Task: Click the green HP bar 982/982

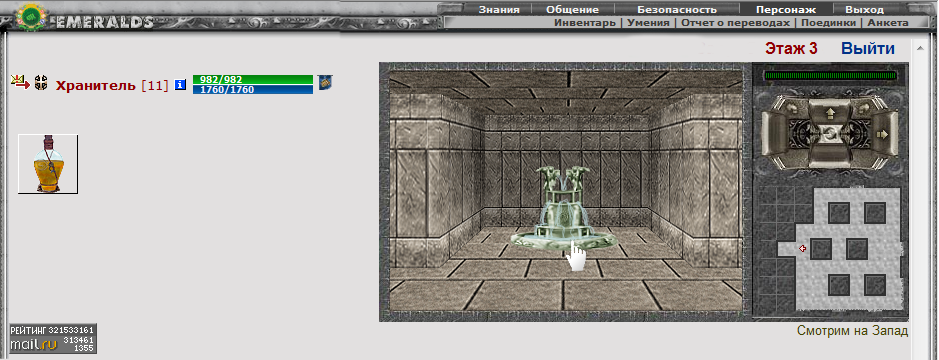Action: click(253, 80)
